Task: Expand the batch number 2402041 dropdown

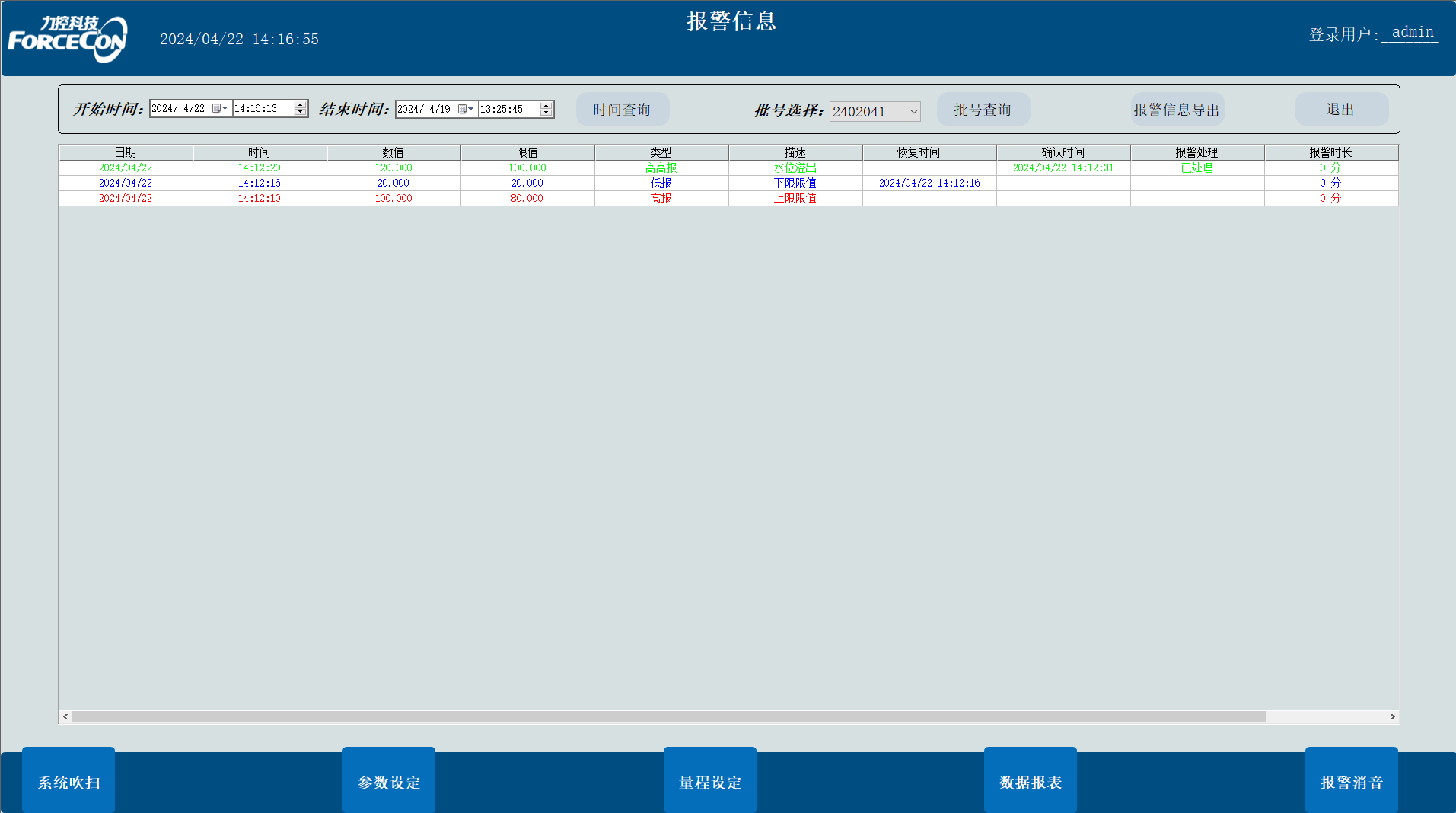Action: point(913,112)
